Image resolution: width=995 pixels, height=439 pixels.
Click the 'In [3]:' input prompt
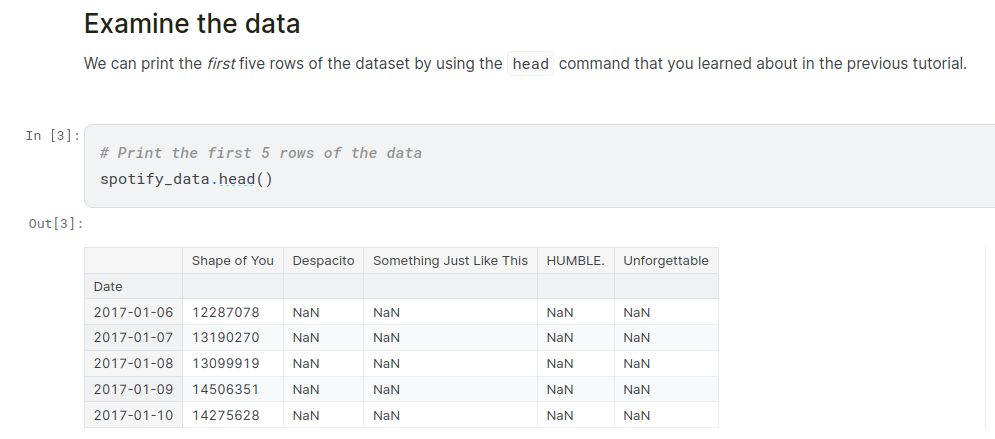[52, 136]
